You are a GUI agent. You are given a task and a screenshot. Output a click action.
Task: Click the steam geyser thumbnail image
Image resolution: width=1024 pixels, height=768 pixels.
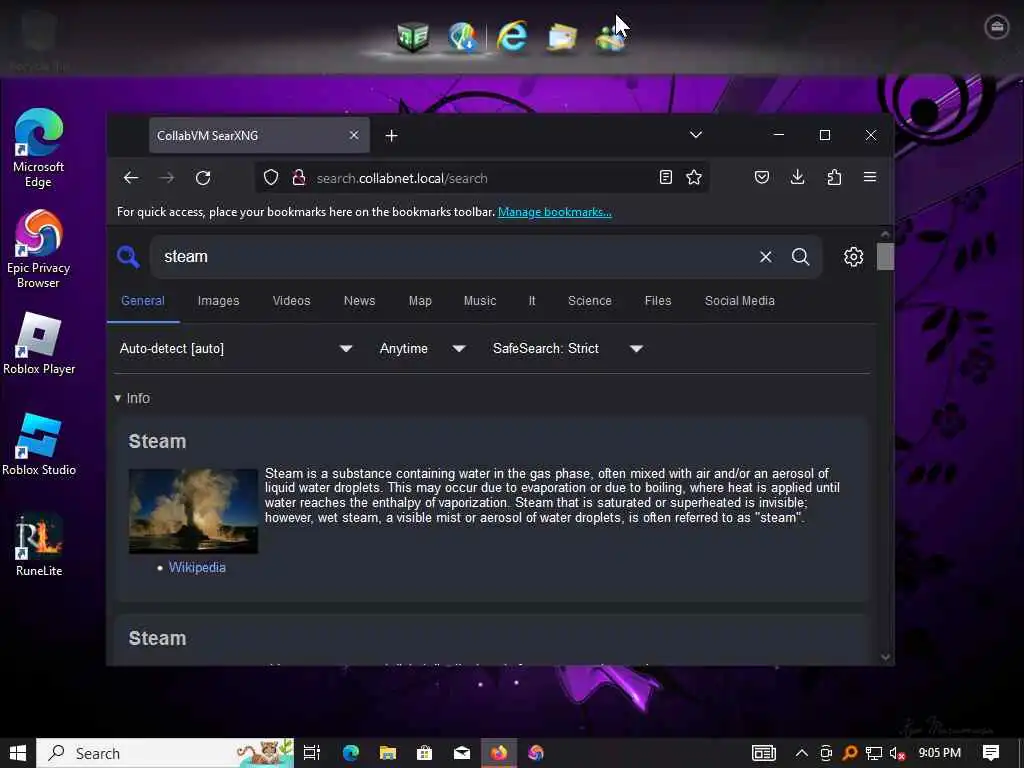pos(193,511)
